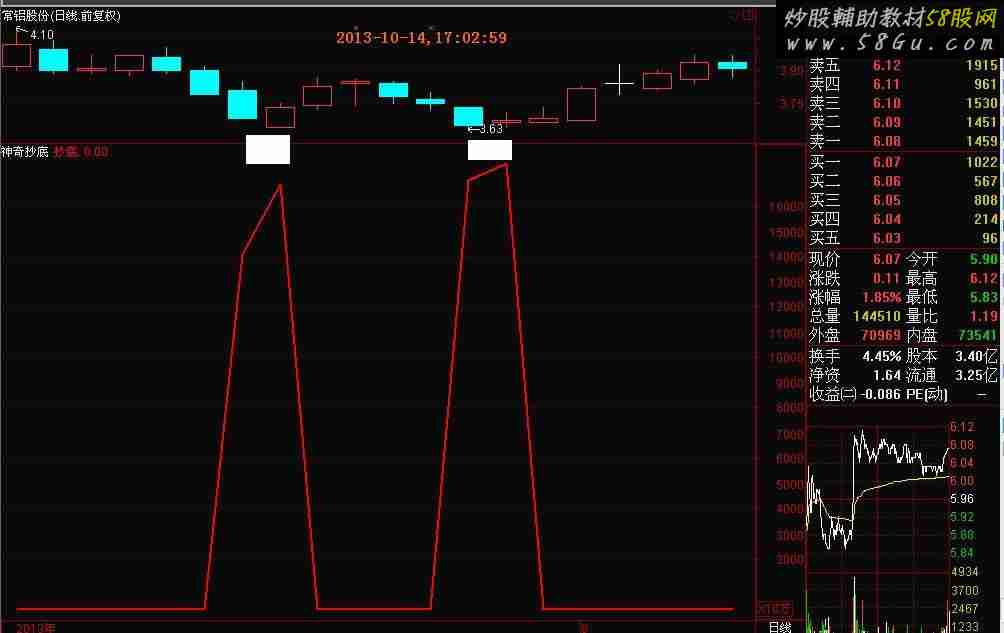Select the 神奇抄底 indicator label

[x=25, y=152]
